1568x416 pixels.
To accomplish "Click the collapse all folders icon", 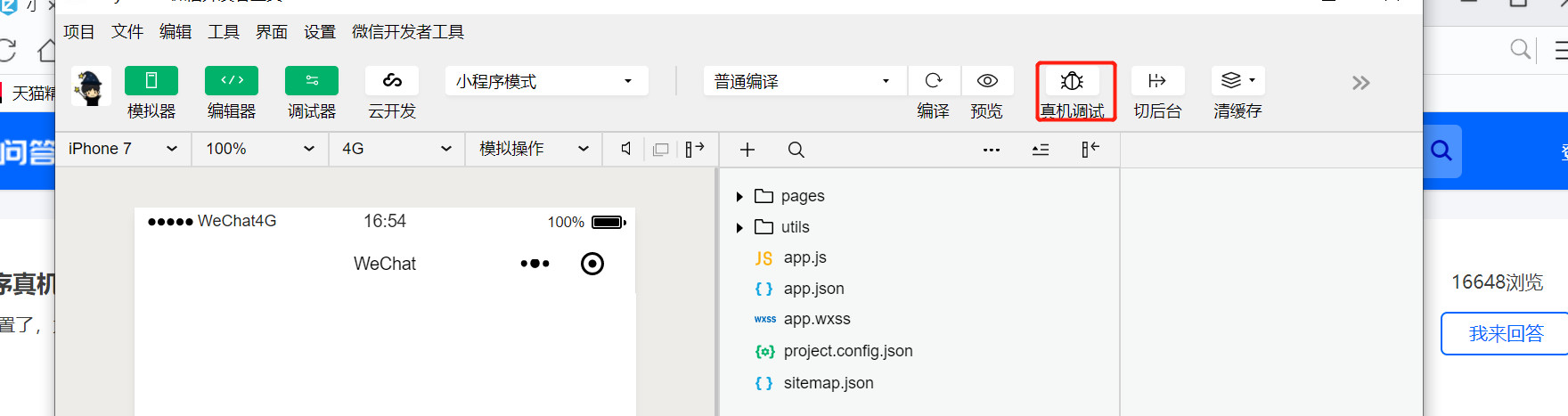I will tap(1041, 150).
